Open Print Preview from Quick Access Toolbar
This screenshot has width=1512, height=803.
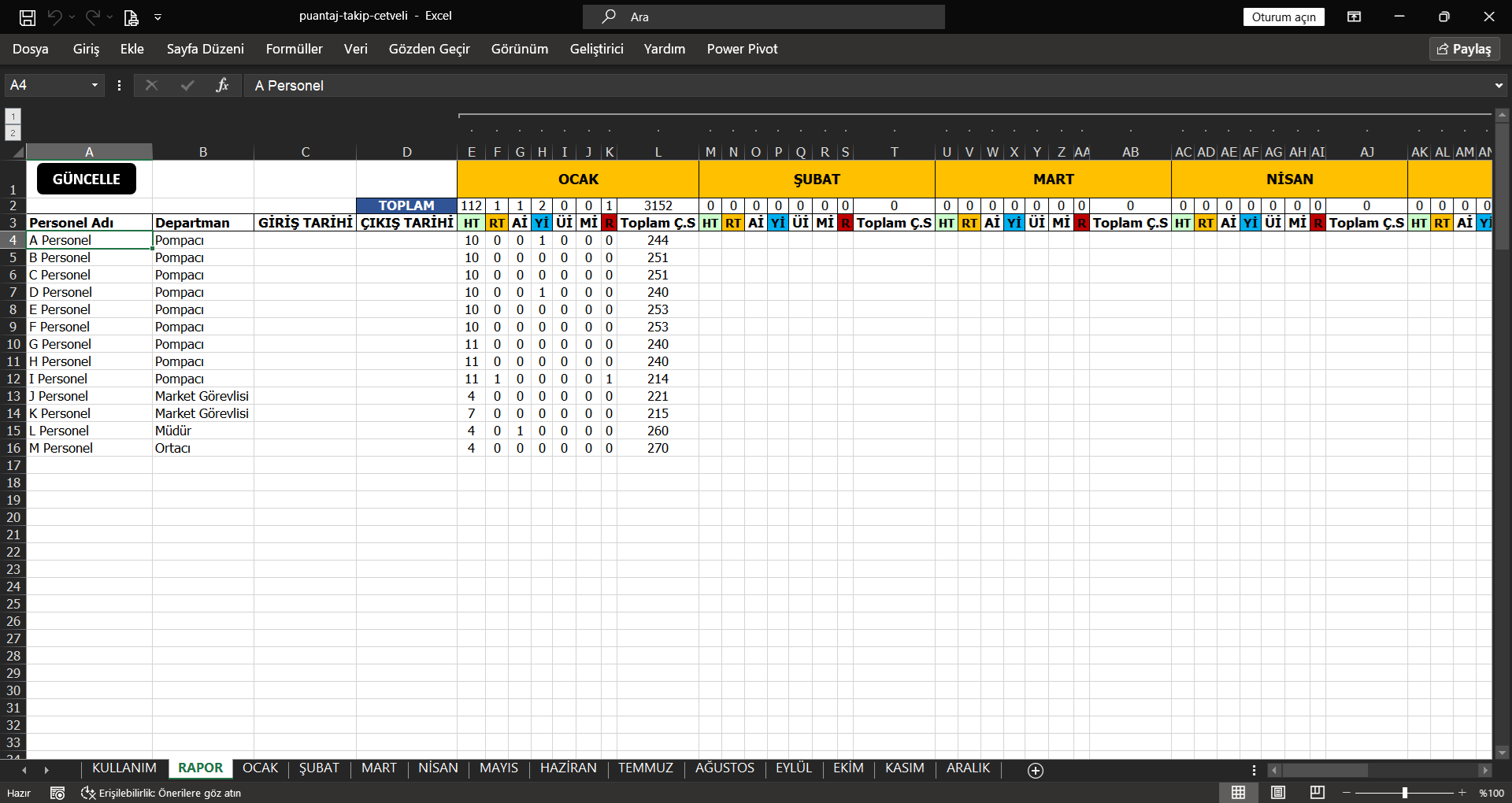pos(131,17)
